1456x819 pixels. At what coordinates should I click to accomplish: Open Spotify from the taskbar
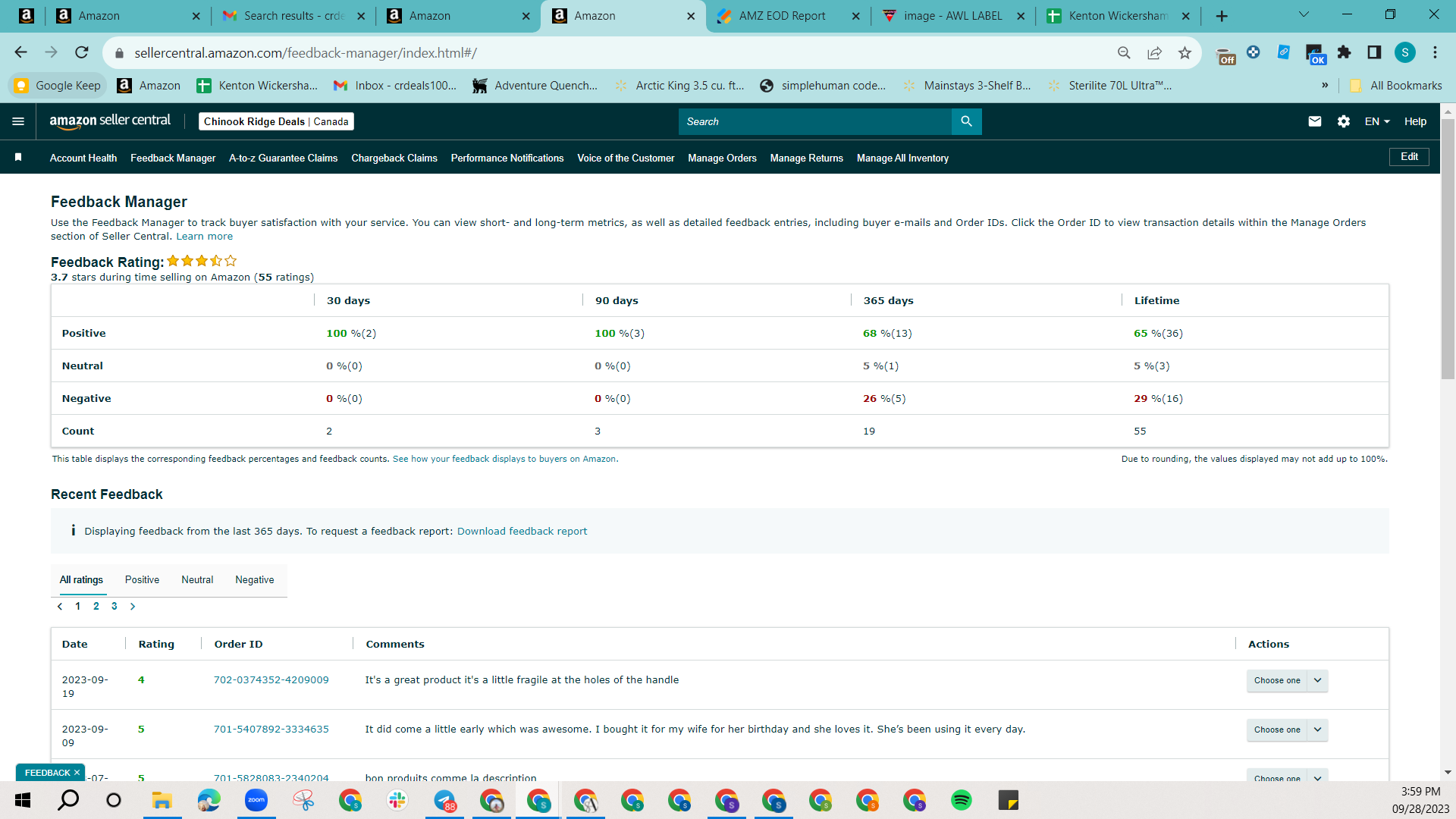[962, 800]
